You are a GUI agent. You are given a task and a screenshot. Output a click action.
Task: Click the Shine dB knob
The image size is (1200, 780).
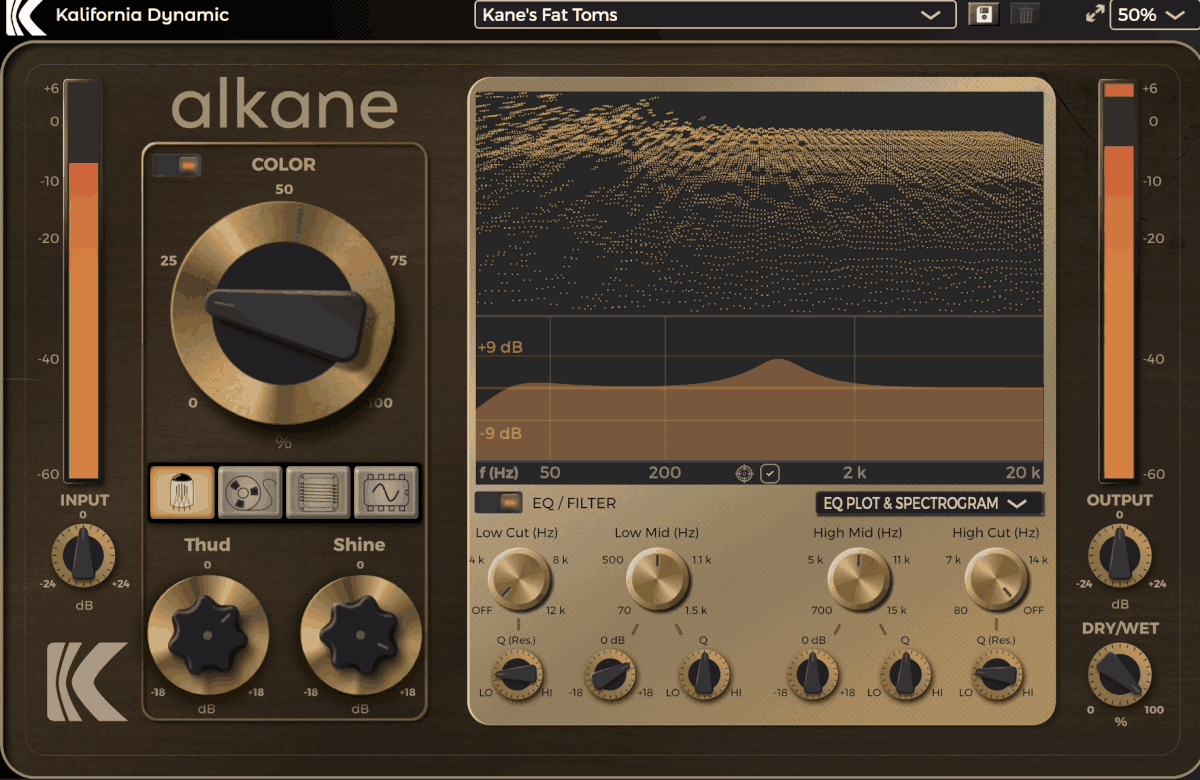tap(360, 634)
